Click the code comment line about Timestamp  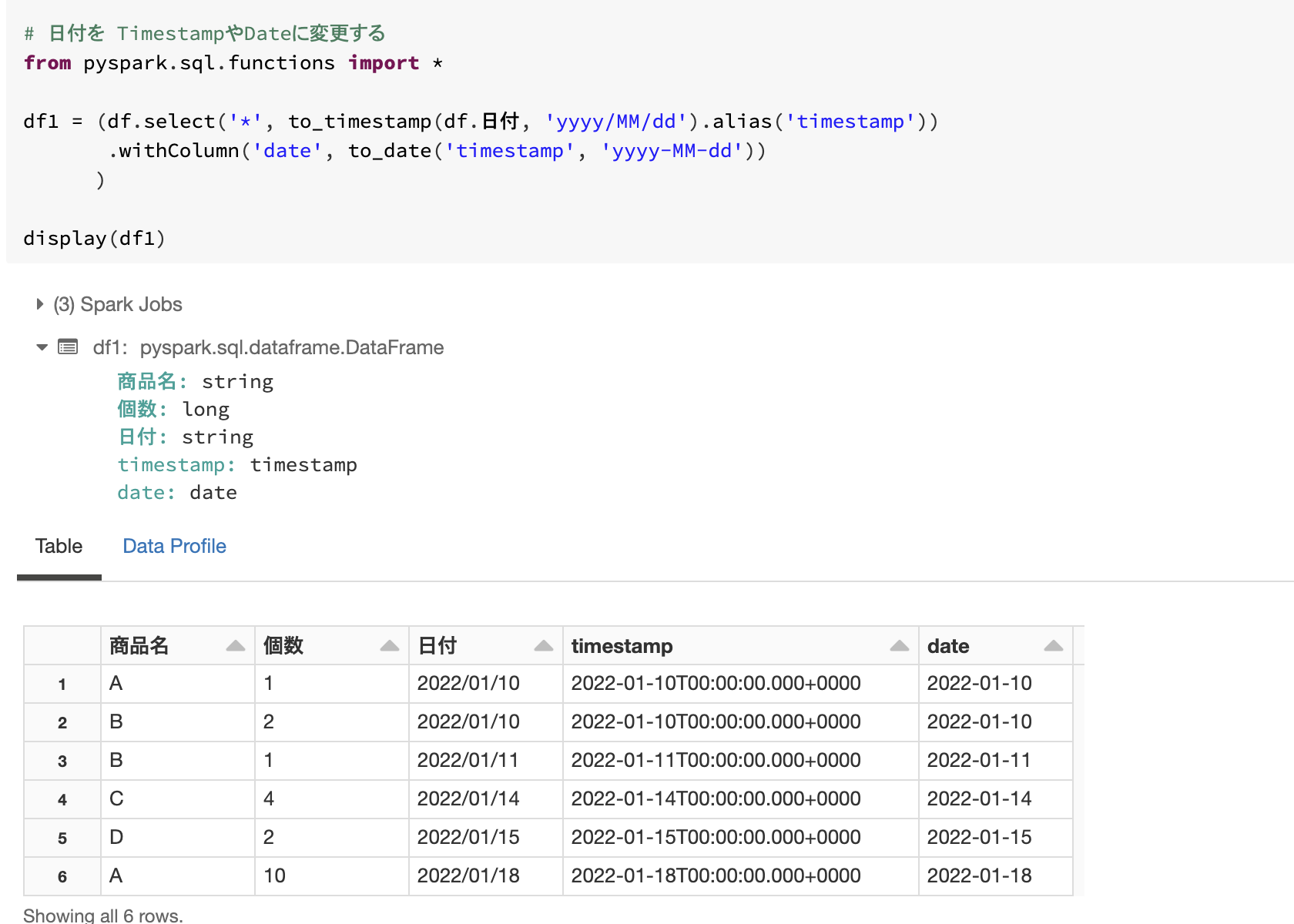(205, 34)
